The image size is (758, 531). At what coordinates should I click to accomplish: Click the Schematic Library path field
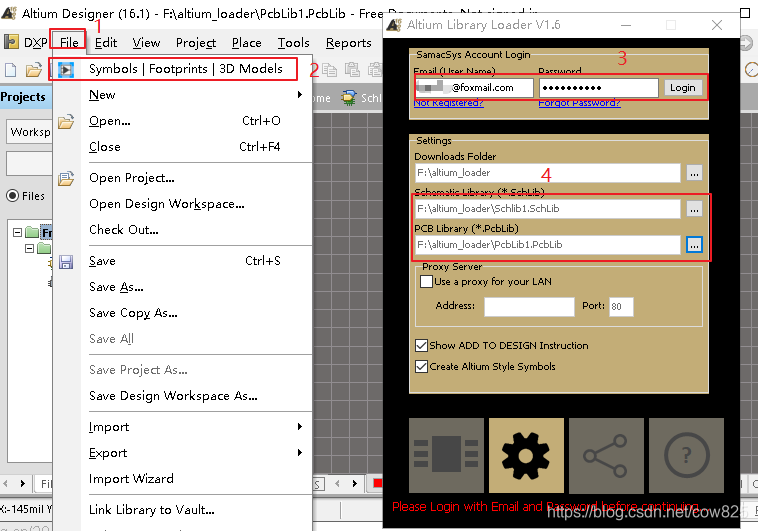click(x=547, y=209)
